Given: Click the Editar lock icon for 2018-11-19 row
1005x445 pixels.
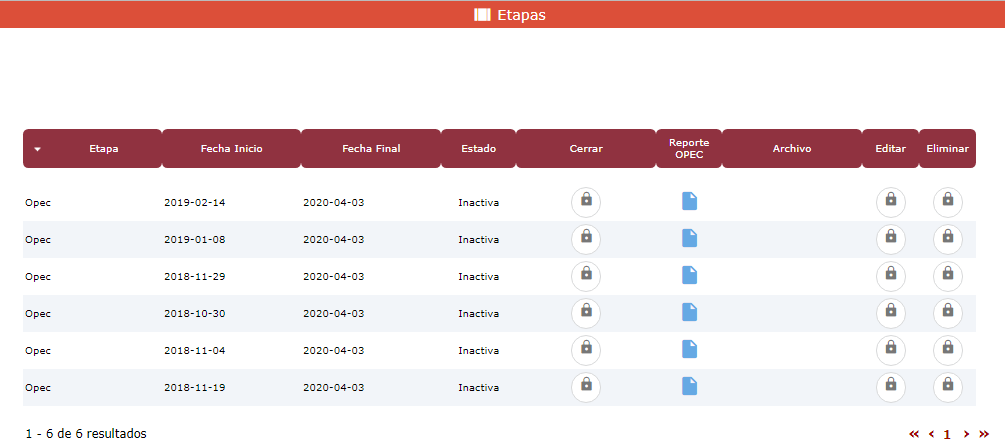Looking at the screenshot, I should (x=890, y=387).
